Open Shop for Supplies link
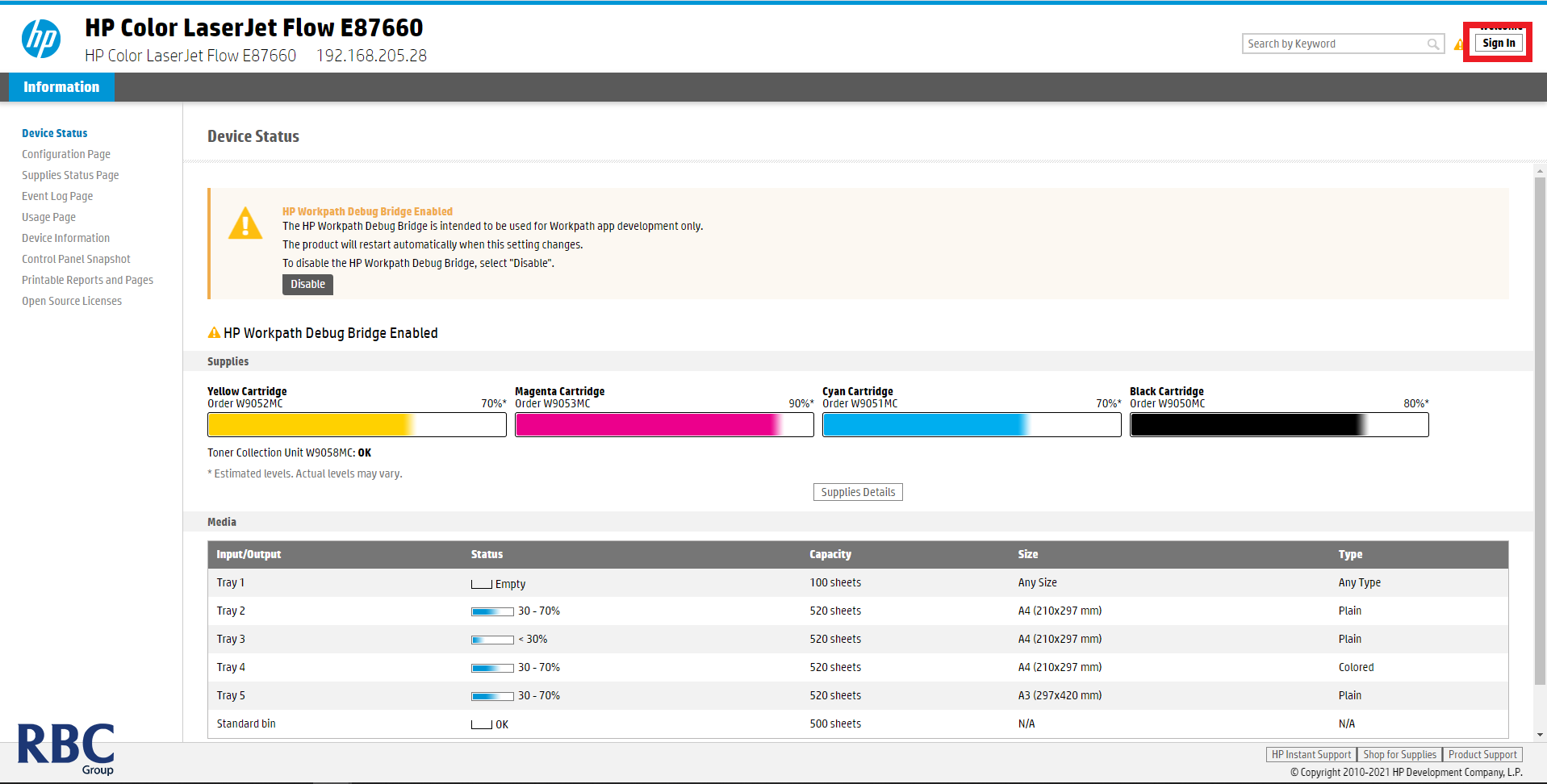The height and width of the screenshot is (784, 1547). click(1399, 755)
